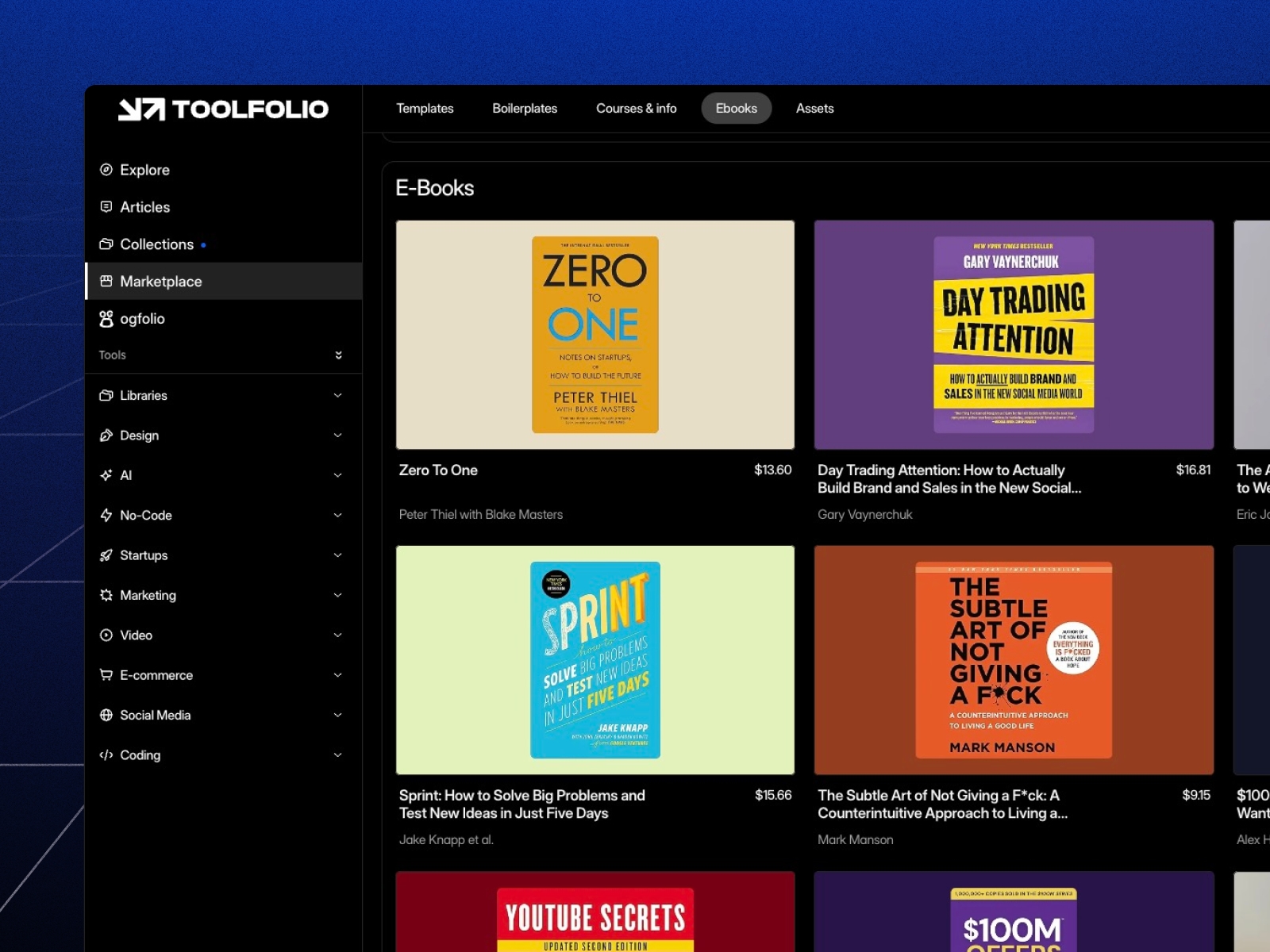Open the Sprint book cover thumbnail
The width and height of the screenshot is (1270, 952).
tap(595, 660)
